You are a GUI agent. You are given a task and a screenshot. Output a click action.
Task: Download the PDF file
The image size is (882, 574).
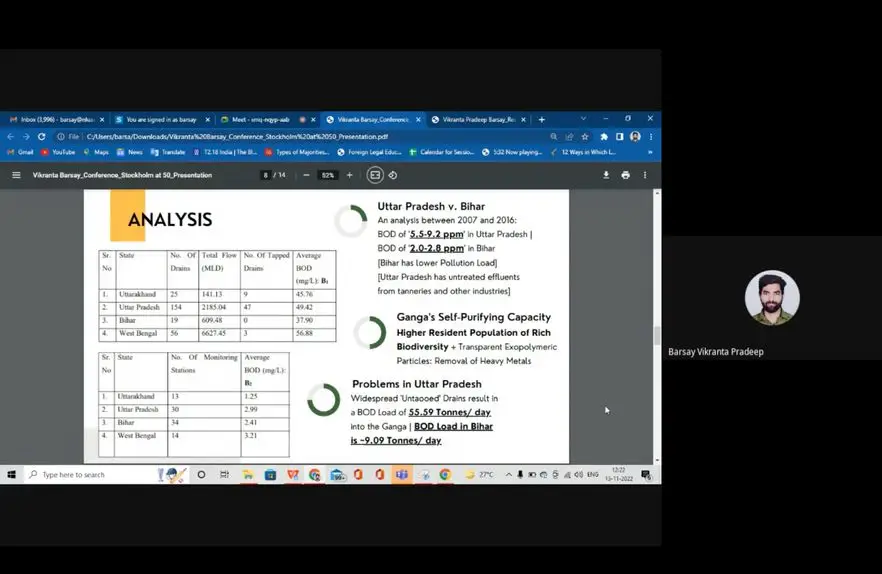(x=606, y=175)
